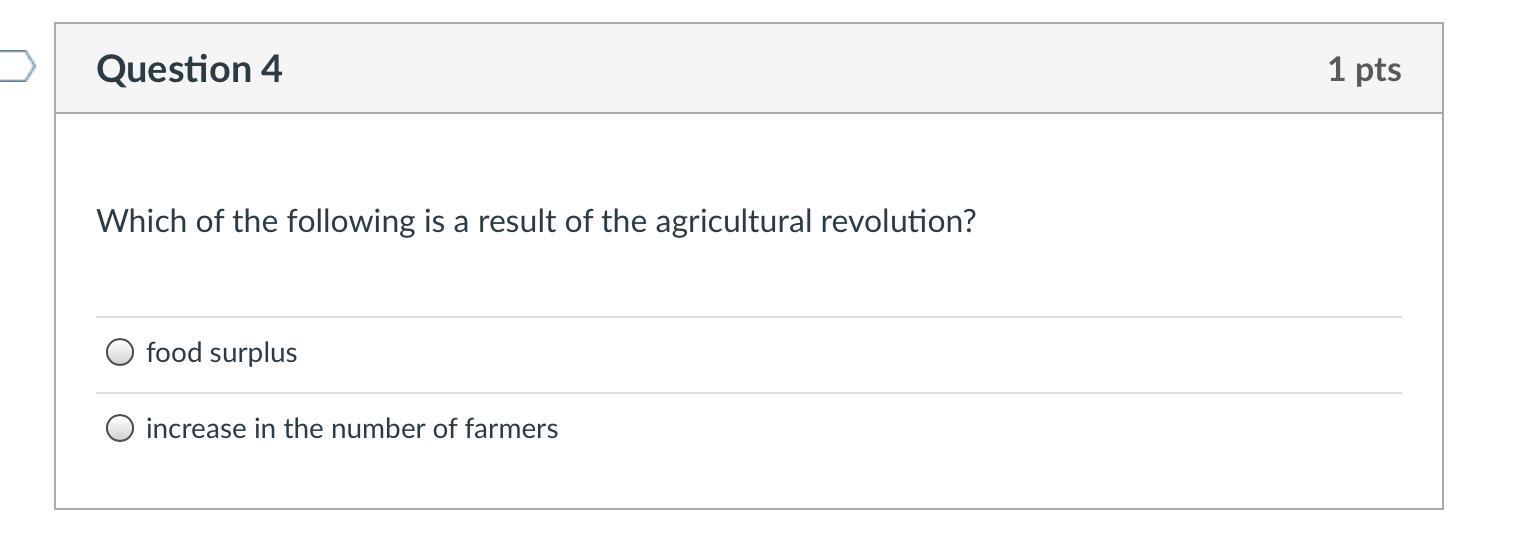Click the "1 pts" points label
1532x542 pixels.
click(x=1364, y=69)
